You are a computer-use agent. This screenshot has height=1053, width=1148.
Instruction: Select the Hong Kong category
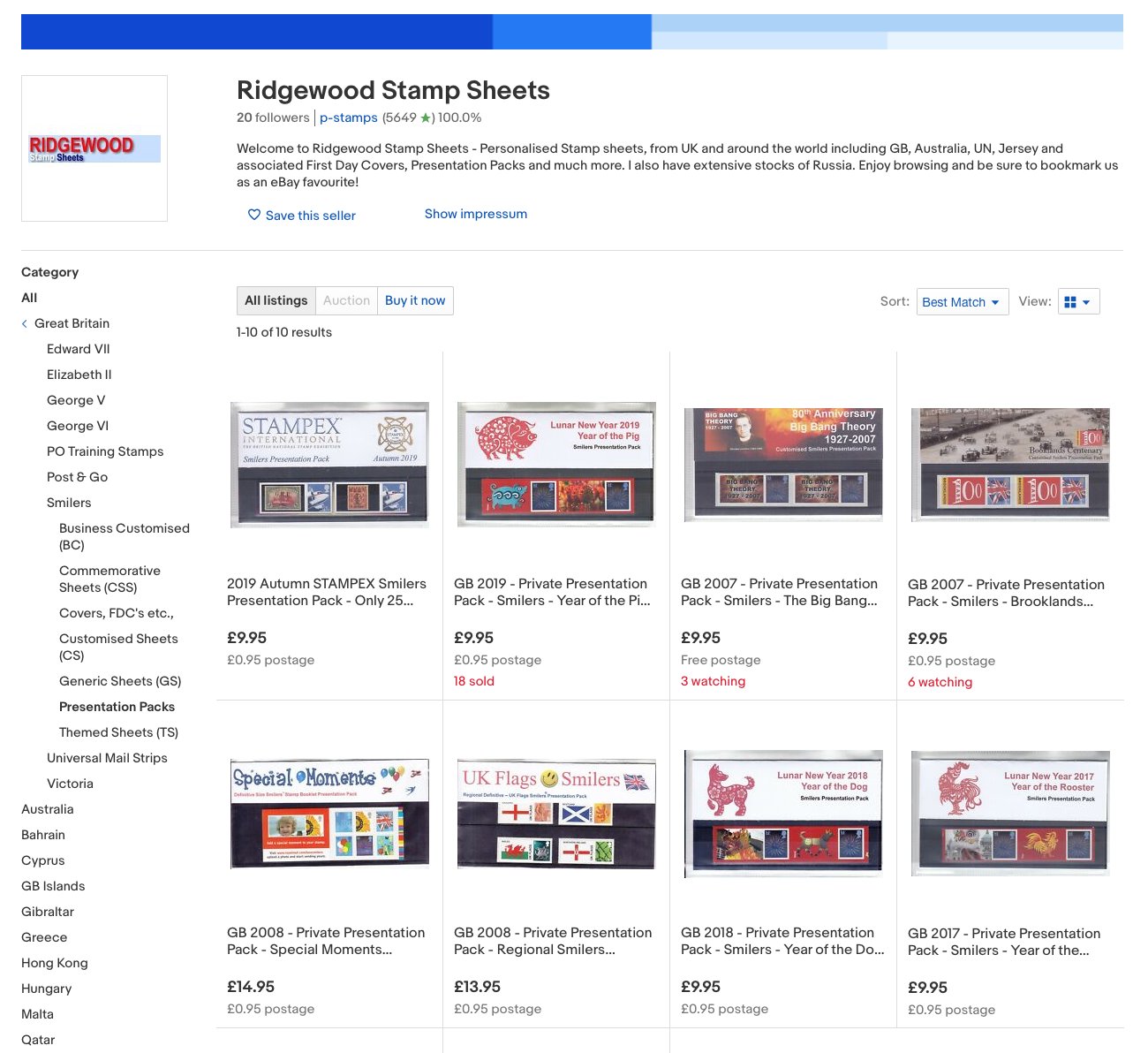55,963
